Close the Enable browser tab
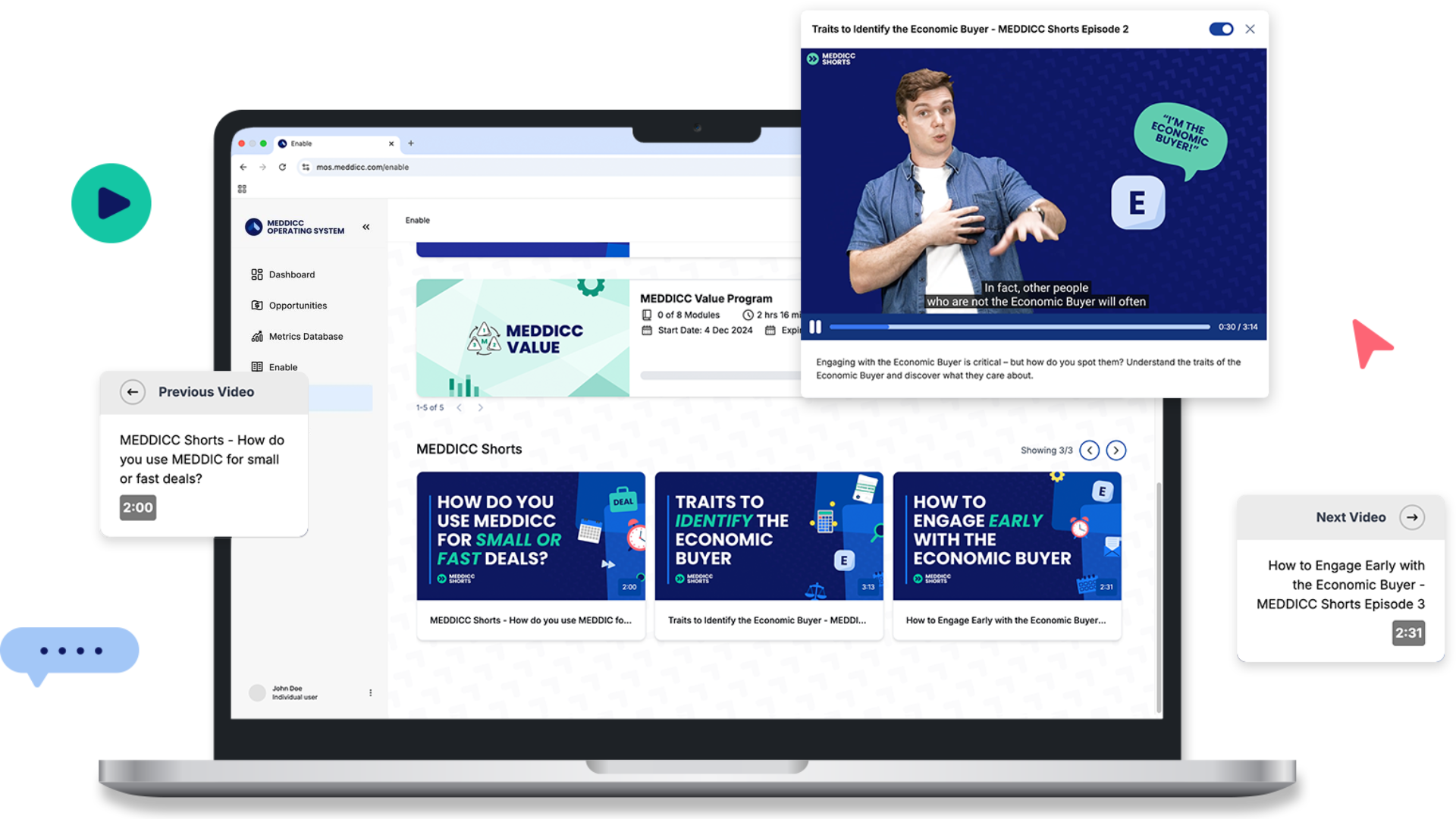Viewport: 1456px width, 819px height. pos(391,143)
